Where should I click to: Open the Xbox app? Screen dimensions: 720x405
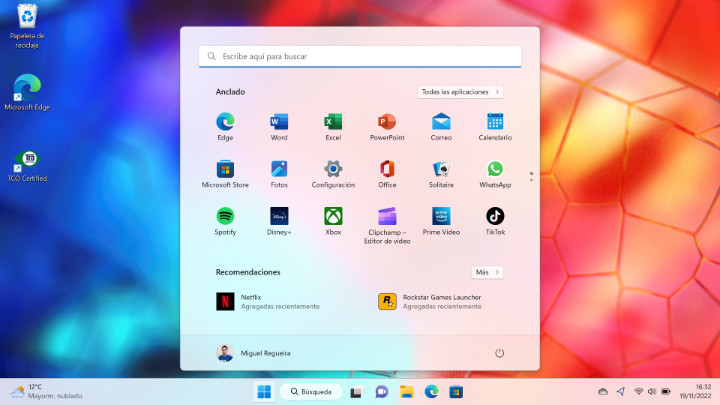point(333,221)
